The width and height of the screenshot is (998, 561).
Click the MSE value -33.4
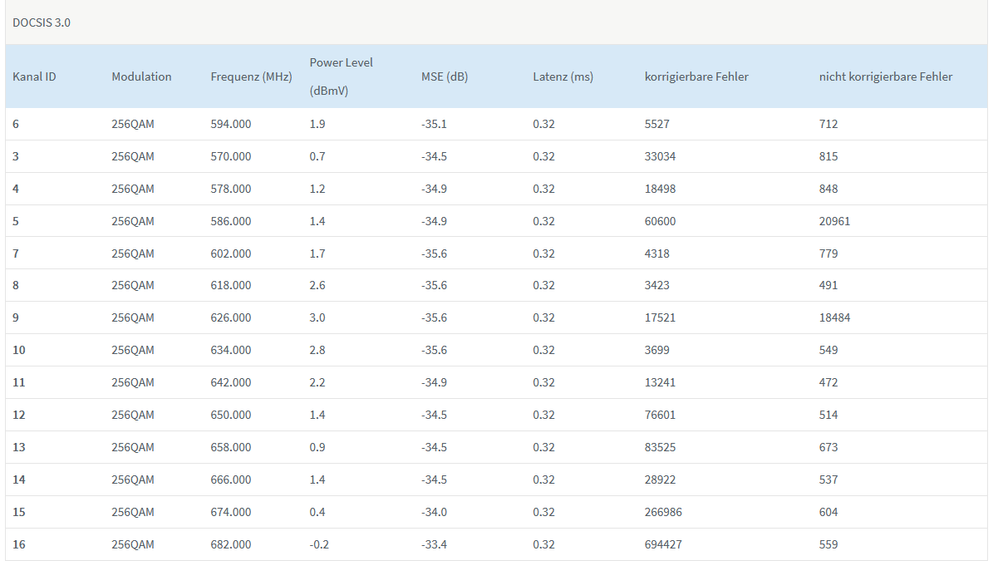point(434,545)
